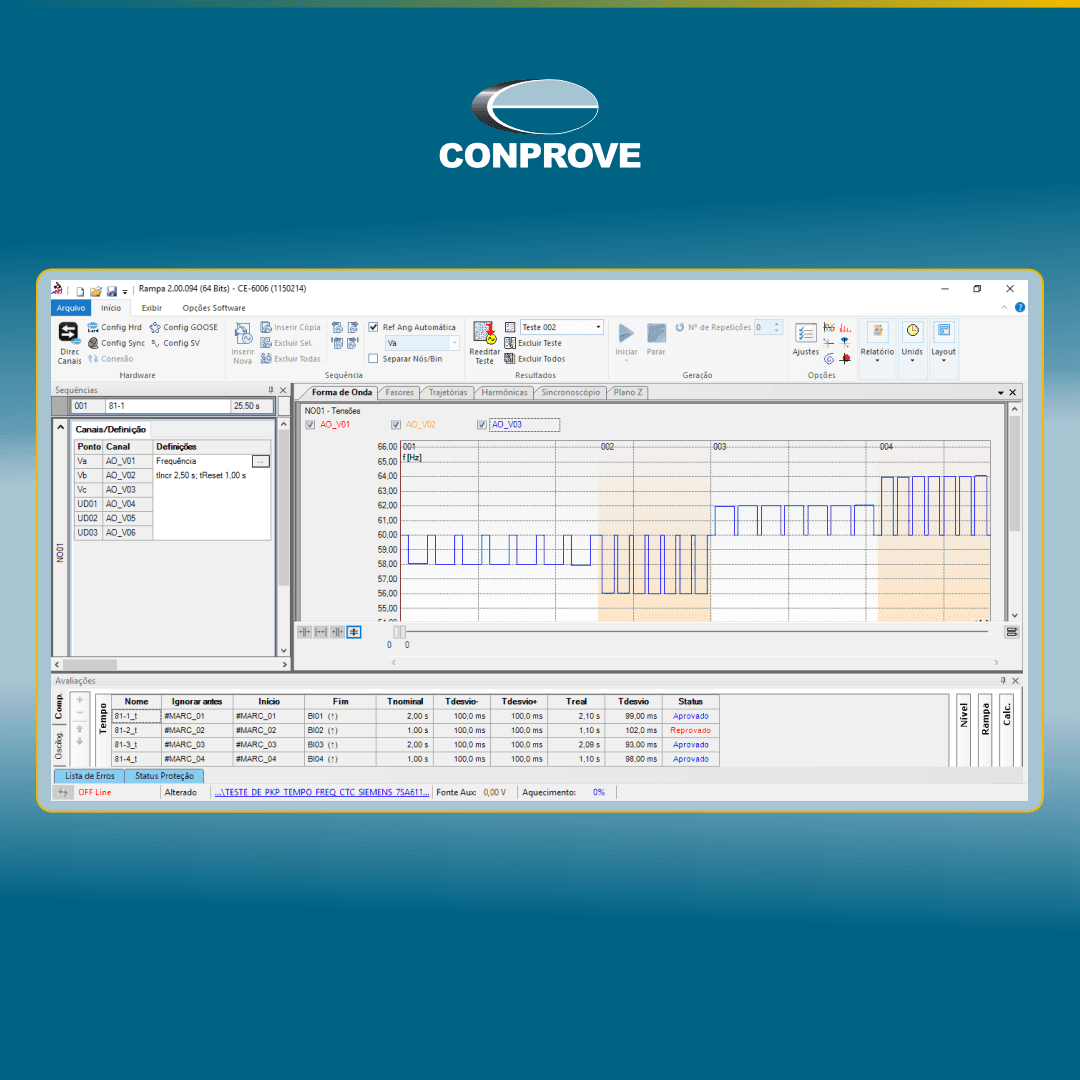Click the Iniciar generation button
The width and height of the screenshot is (1080, 1080).
[626, 334]
